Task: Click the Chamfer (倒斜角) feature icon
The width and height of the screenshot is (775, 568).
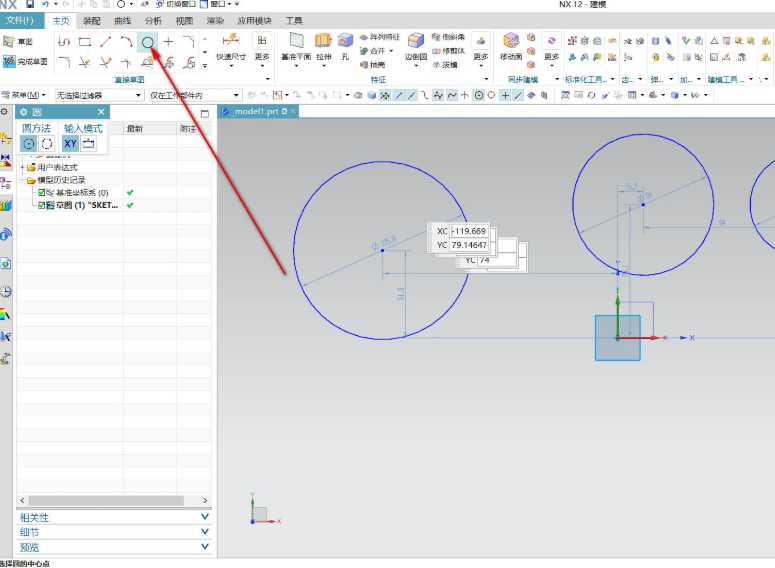Action: pyautogui.click(x=436, y=37)
